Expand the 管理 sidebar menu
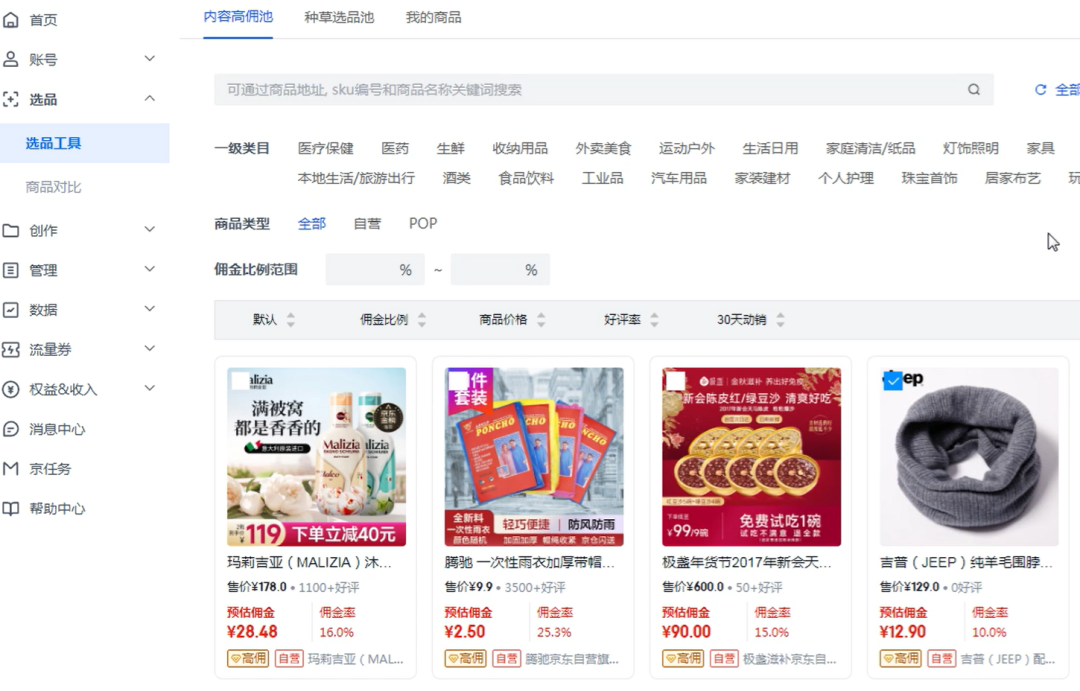Screen dimensions: 1080x691 [x=149, y=269]
